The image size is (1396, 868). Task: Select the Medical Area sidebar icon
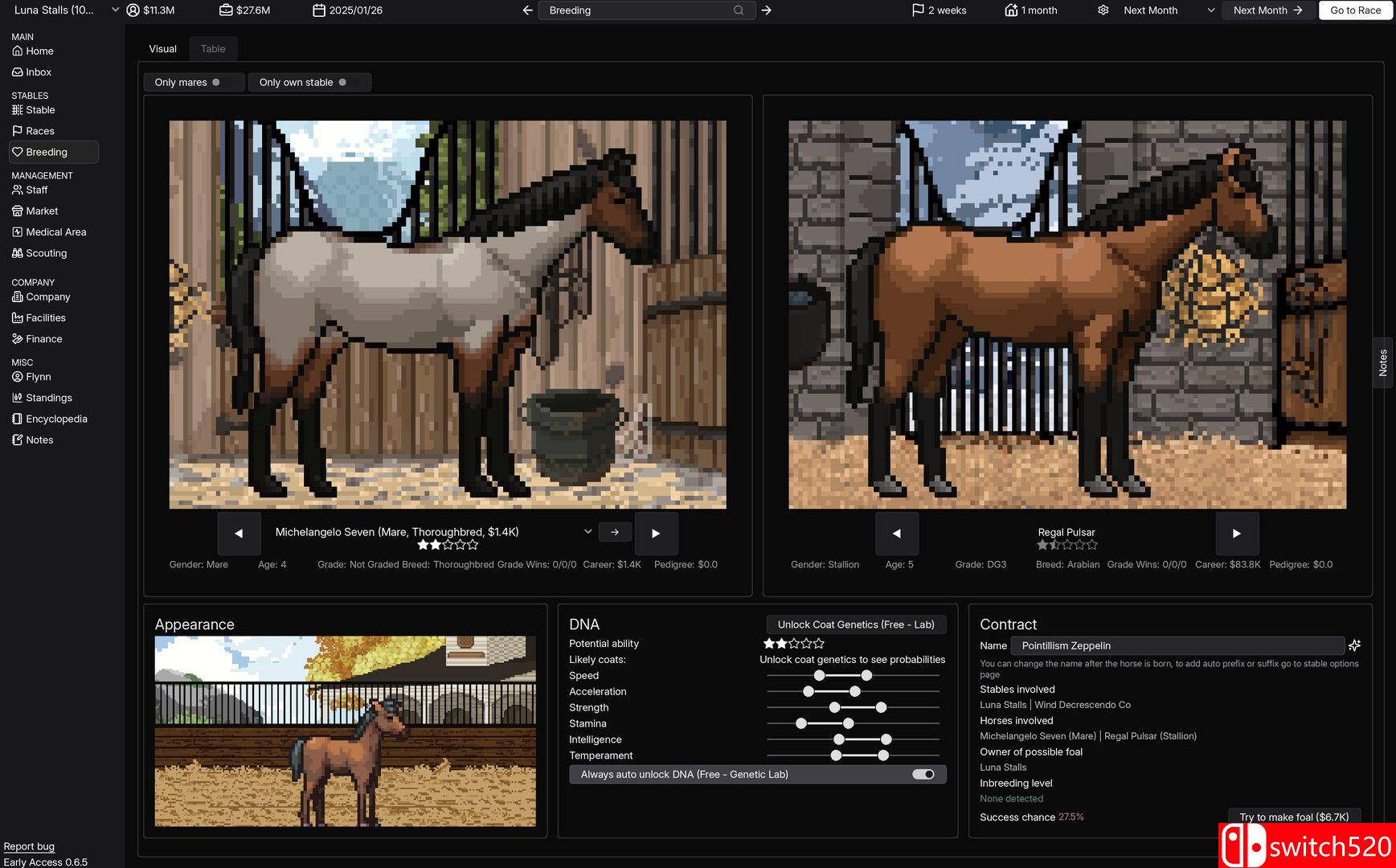click(x=18, y=231)
